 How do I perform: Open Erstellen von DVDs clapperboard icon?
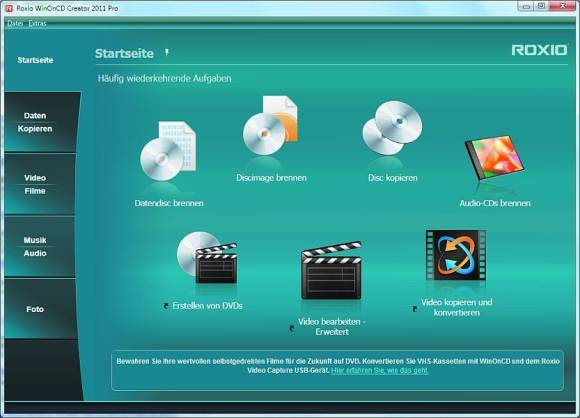pyautogui.click(x=207, y=258)
